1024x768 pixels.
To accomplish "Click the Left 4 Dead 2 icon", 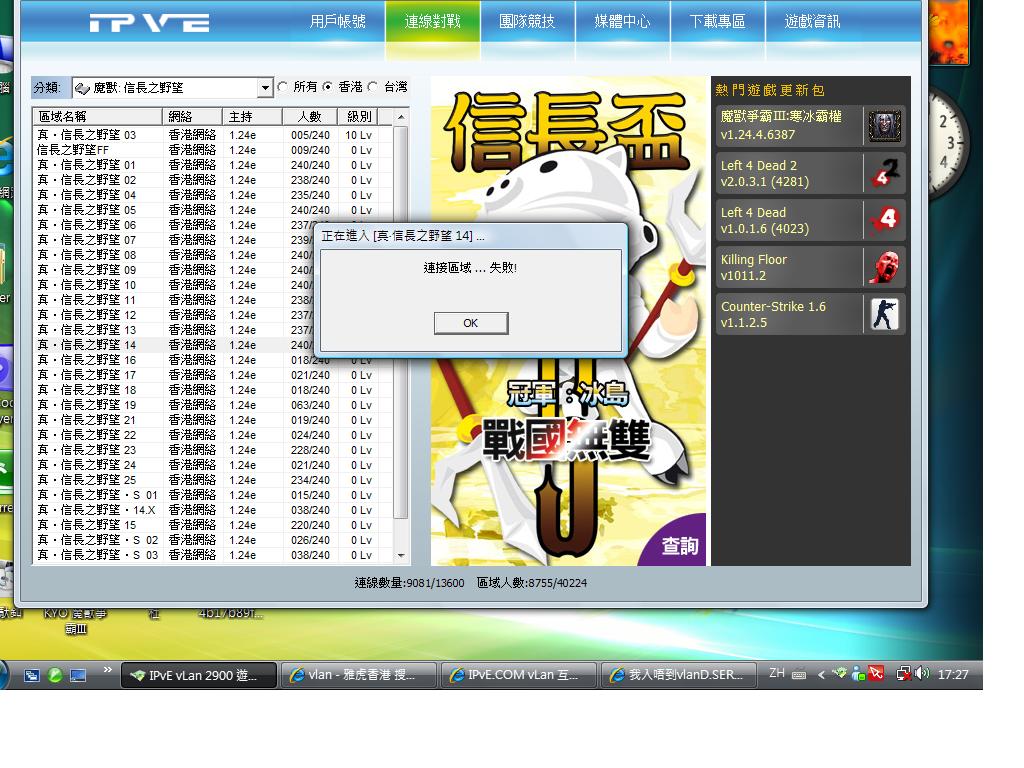I will click(x=883, y=173).
